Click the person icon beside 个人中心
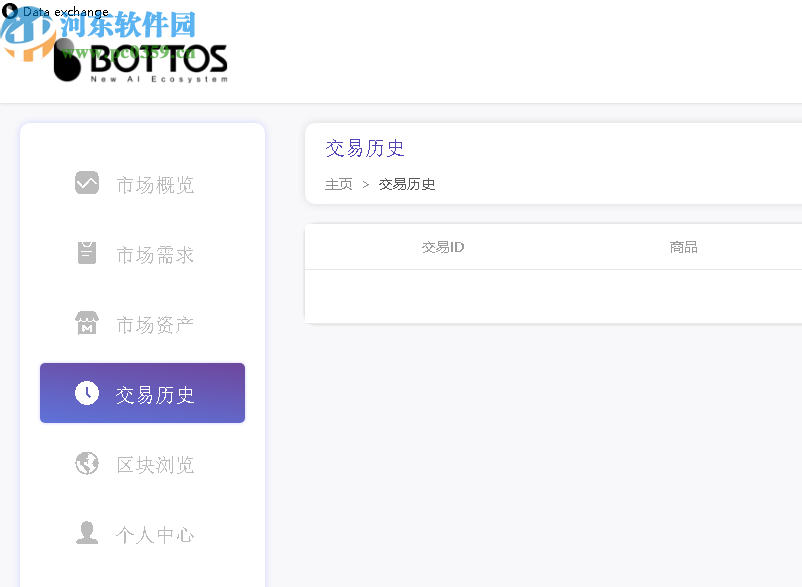Viewport: 802px width, 587px height. click(x=86, y=533)
